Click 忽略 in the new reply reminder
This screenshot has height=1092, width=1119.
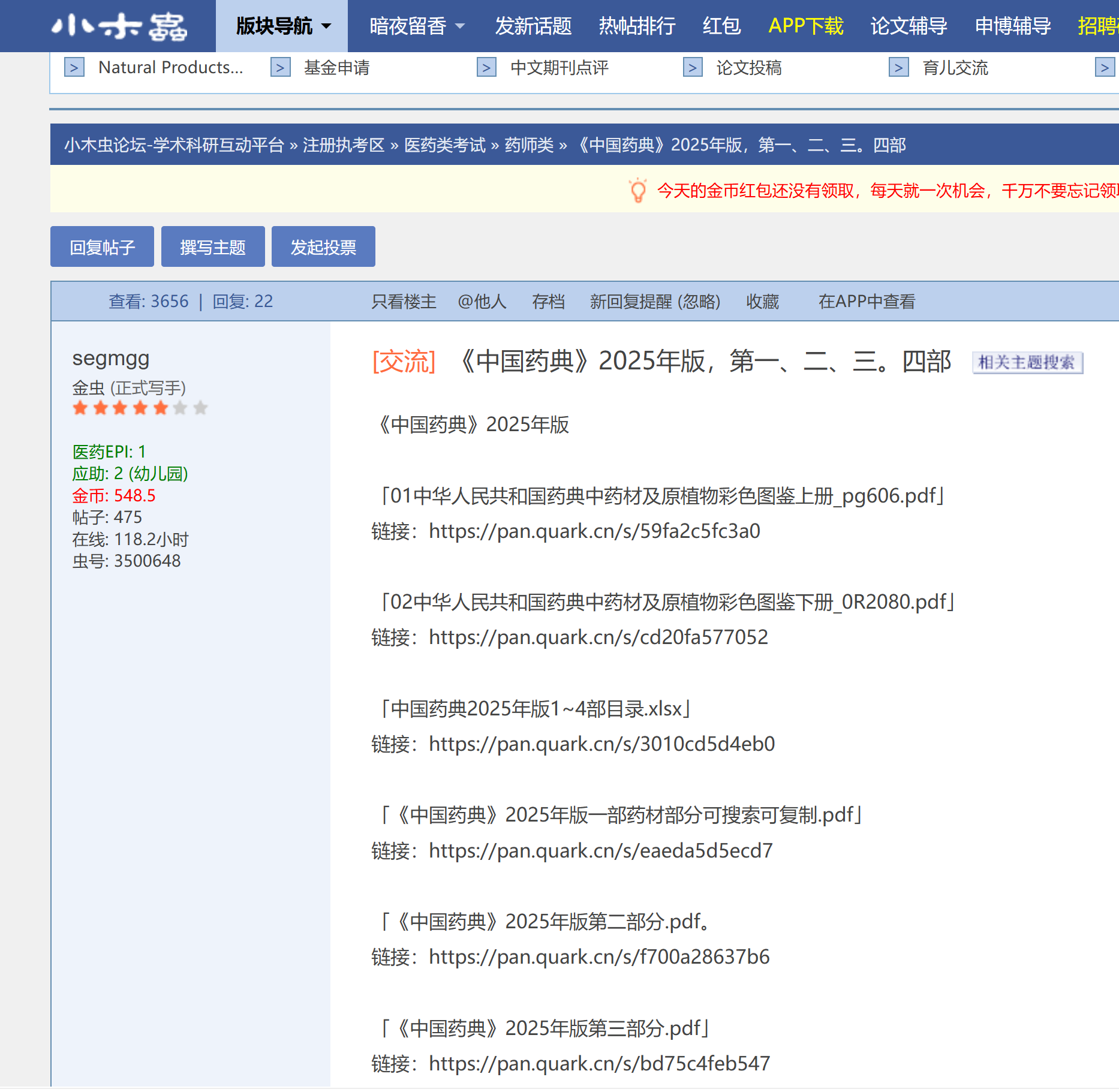click(699, 302)
